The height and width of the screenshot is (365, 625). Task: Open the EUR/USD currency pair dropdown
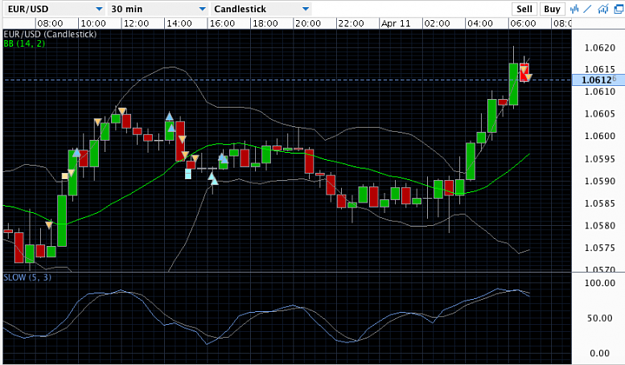tap(55, 9)
